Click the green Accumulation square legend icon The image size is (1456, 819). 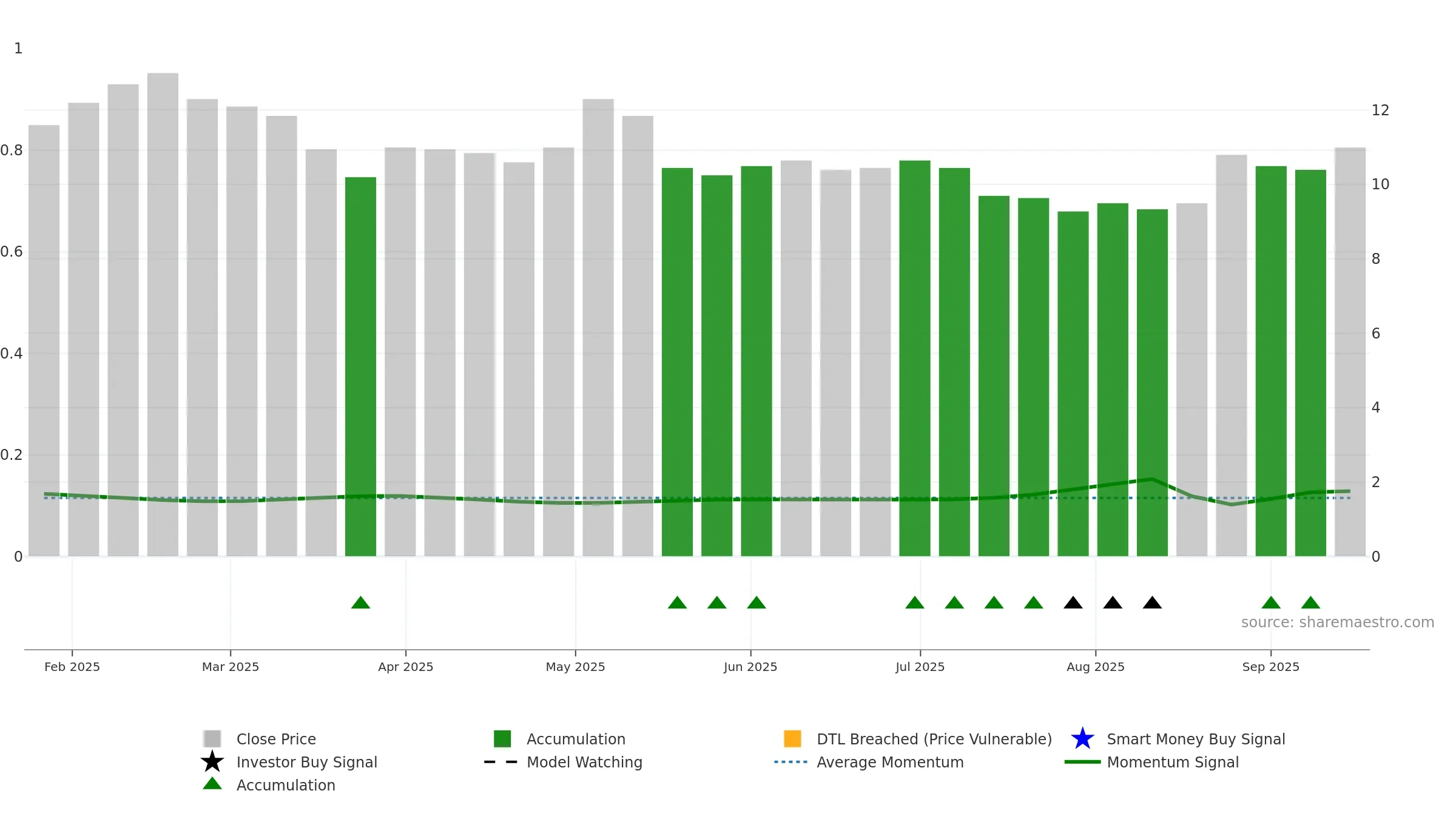(502, 738)
